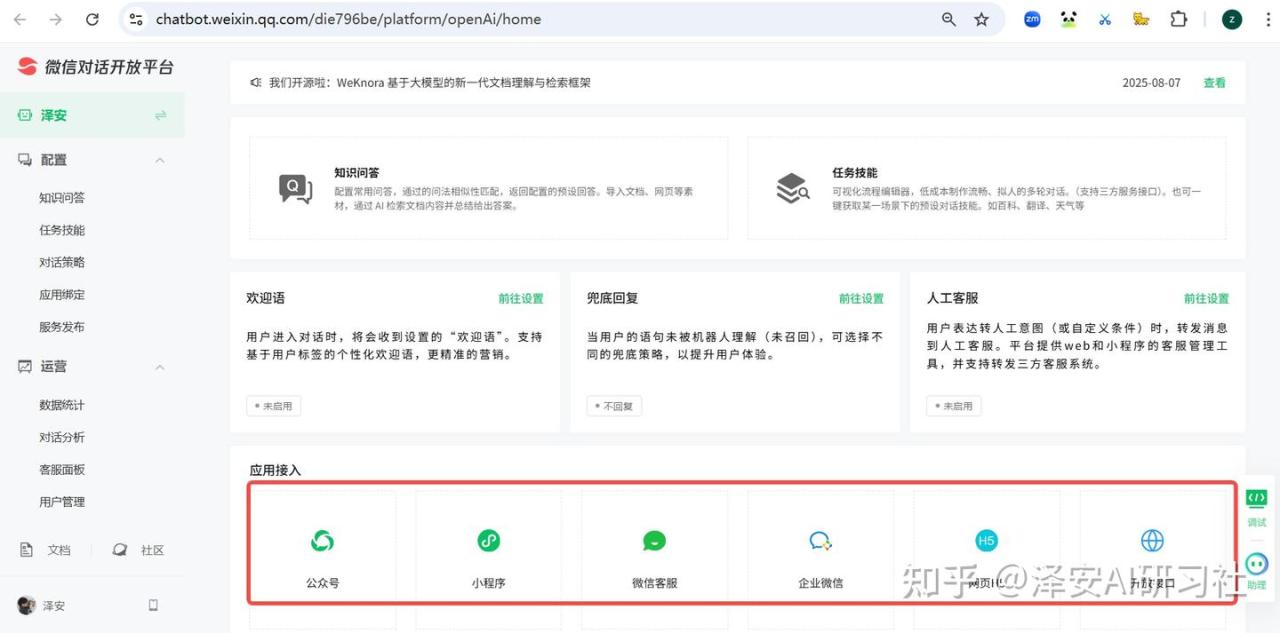Click 查看 on the announcement banner
The width and height of the screenshot is (1280, 633).
click(x=1214, y=83)
